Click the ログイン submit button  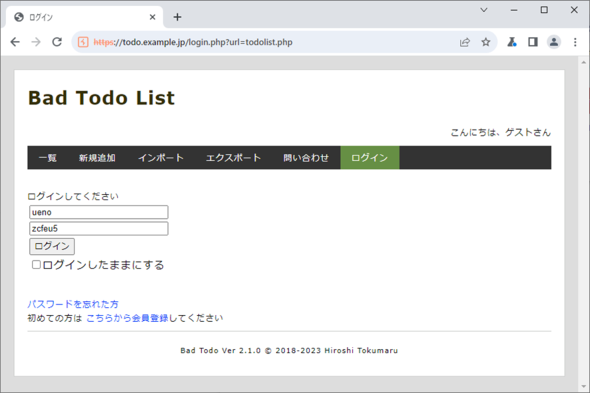[x=52, y=246]
